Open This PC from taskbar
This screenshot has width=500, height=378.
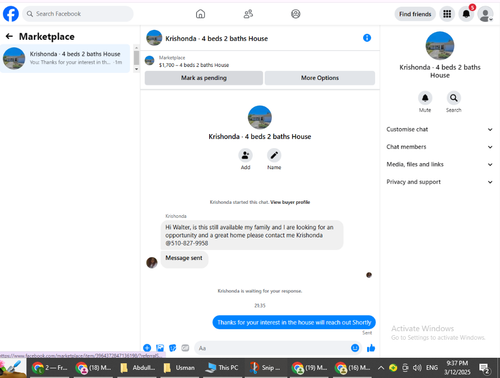222,368
